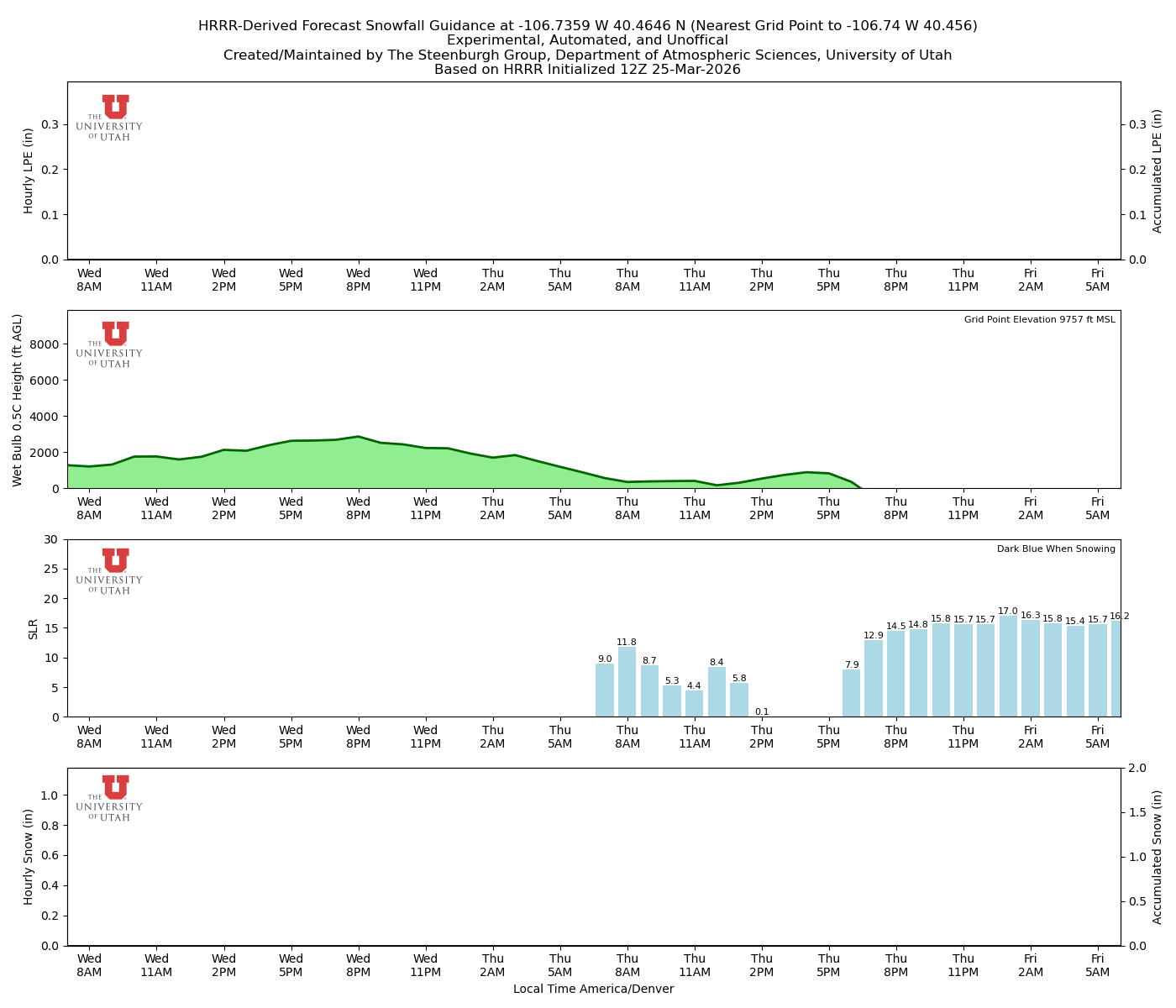Select the SLR bar labeled 12.9
This screenshot has width=1176, height=1008.
point(874,678)
